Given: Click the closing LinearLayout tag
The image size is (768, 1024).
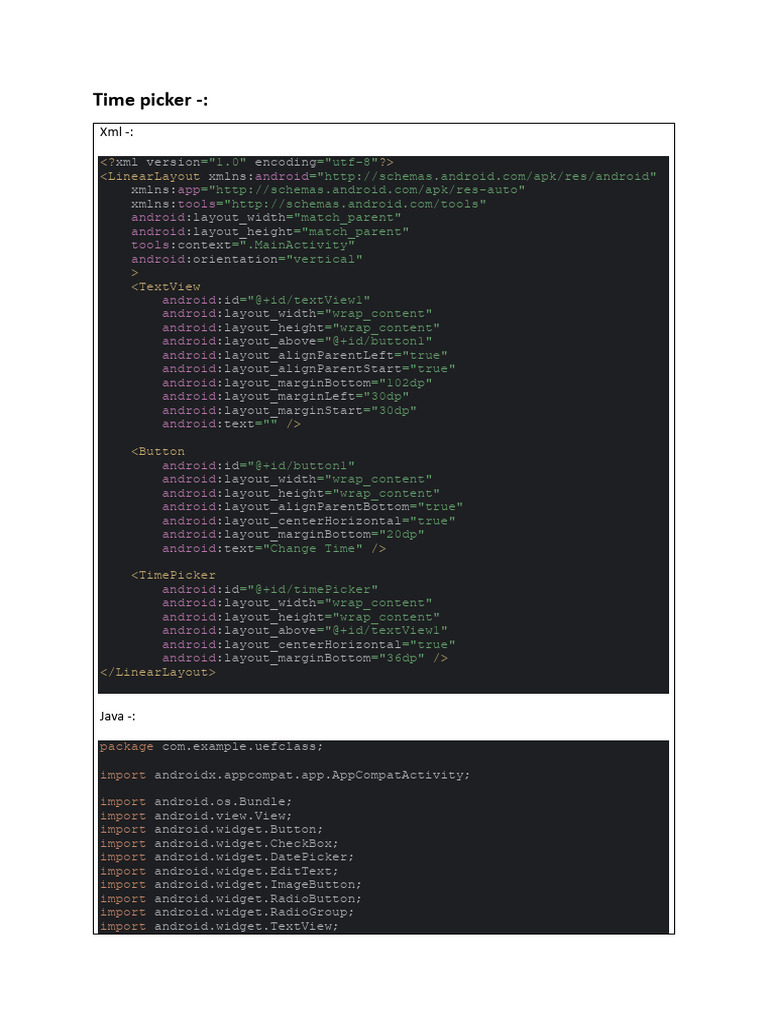Looking at the screenshot, I should (157, 672).
